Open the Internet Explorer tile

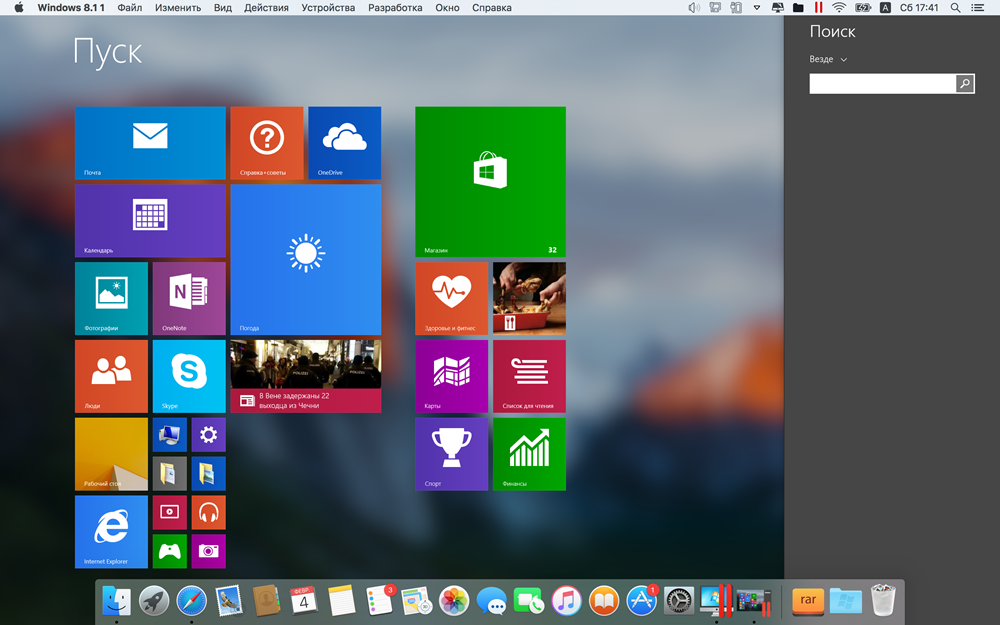point(111,531)
